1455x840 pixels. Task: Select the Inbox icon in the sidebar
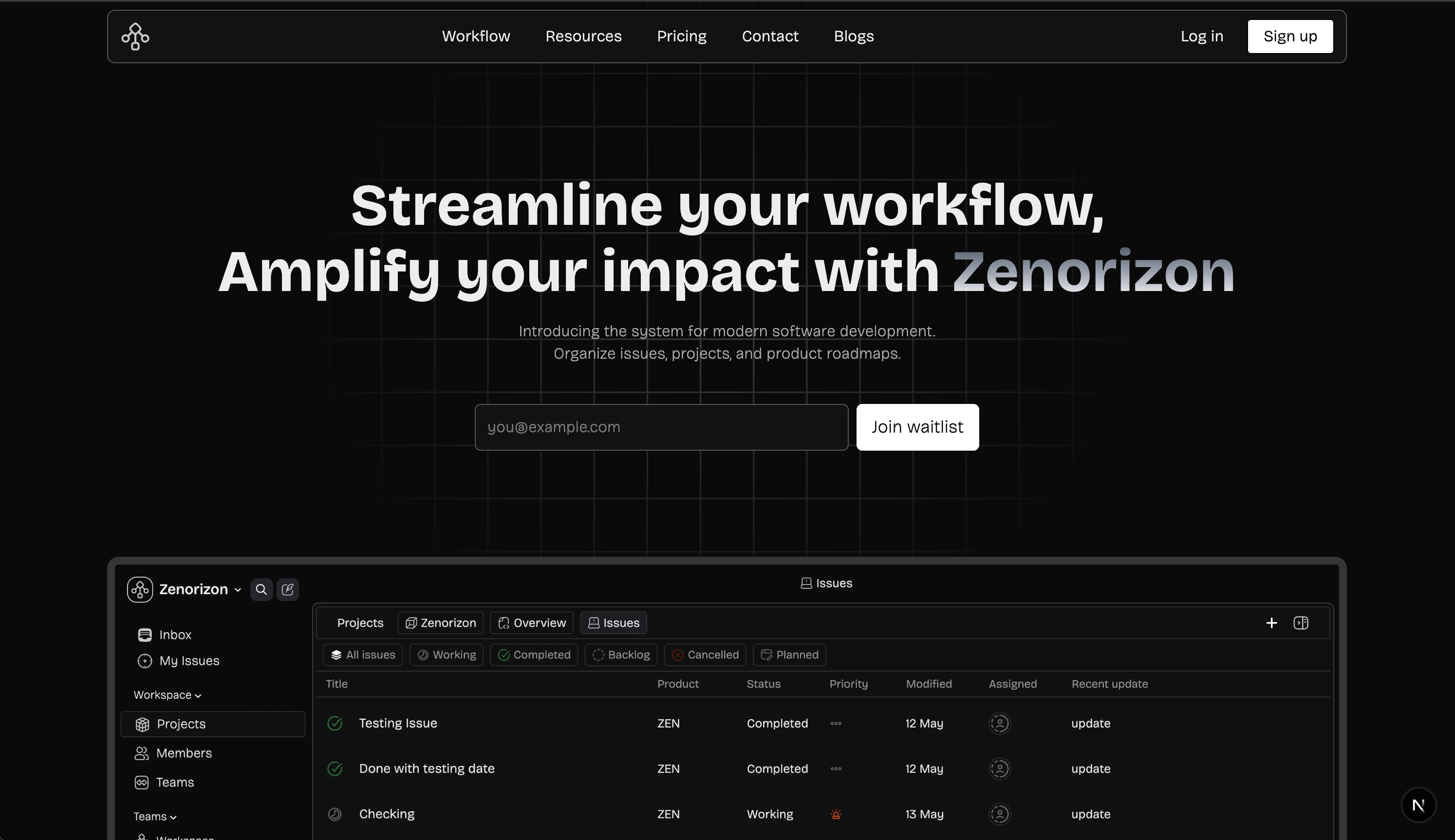[x=144, y=635]
